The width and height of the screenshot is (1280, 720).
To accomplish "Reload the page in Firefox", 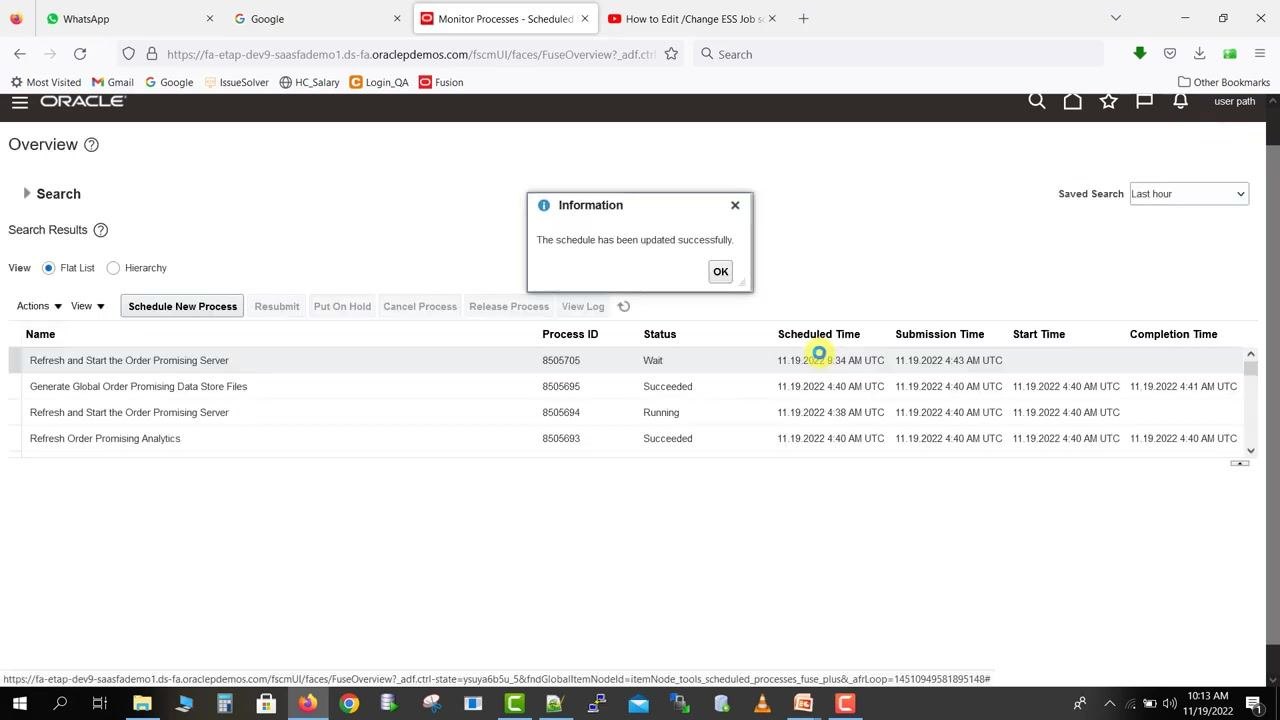I will pyautogui.click(x=80, y=54).
